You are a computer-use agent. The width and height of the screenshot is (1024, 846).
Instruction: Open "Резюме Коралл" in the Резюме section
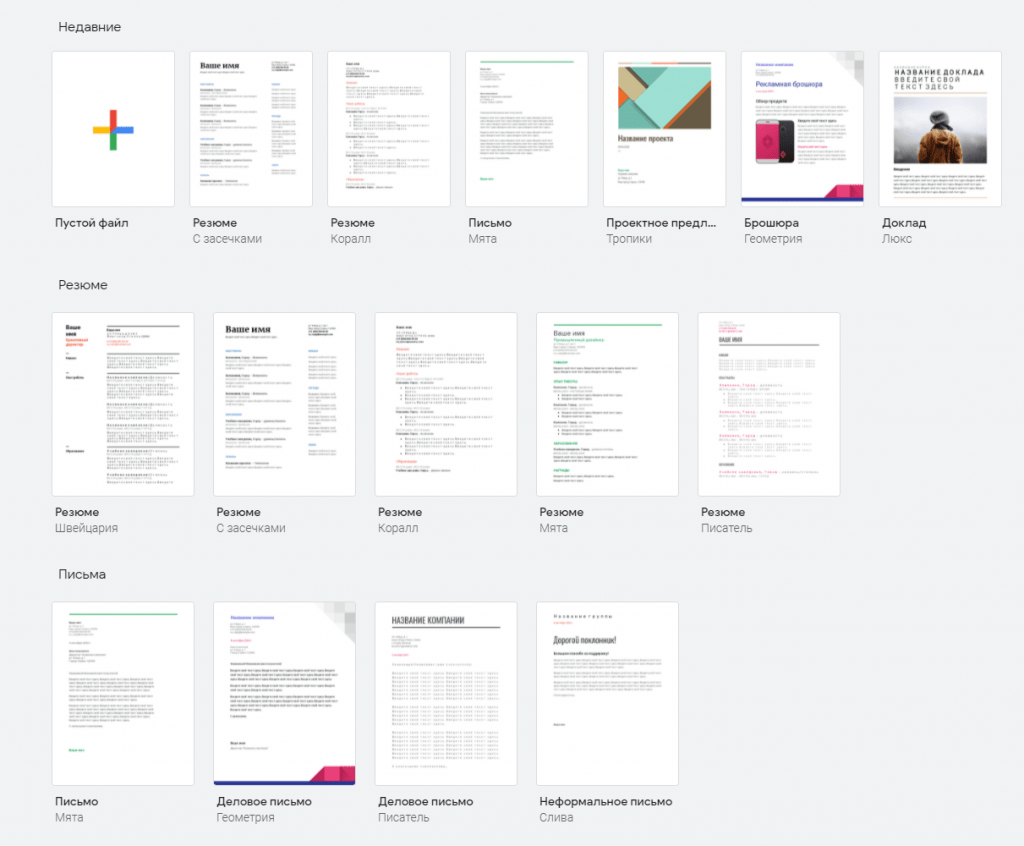point(445,403)
